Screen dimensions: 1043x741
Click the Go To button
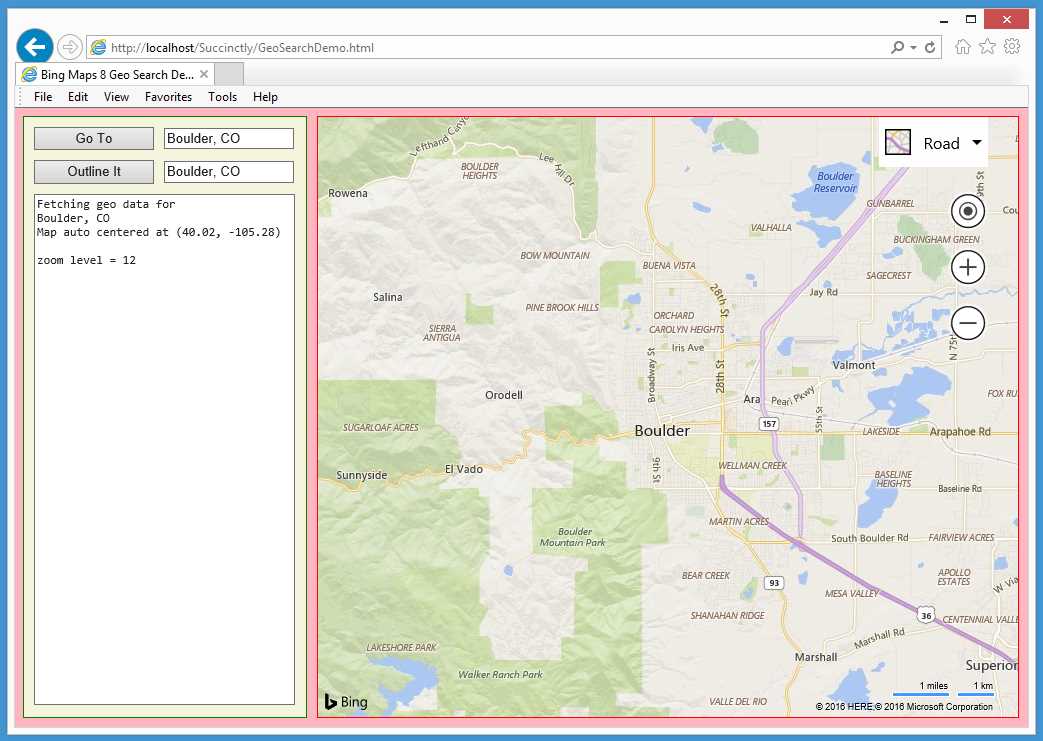pyautogui.click(x=93, y=138)
